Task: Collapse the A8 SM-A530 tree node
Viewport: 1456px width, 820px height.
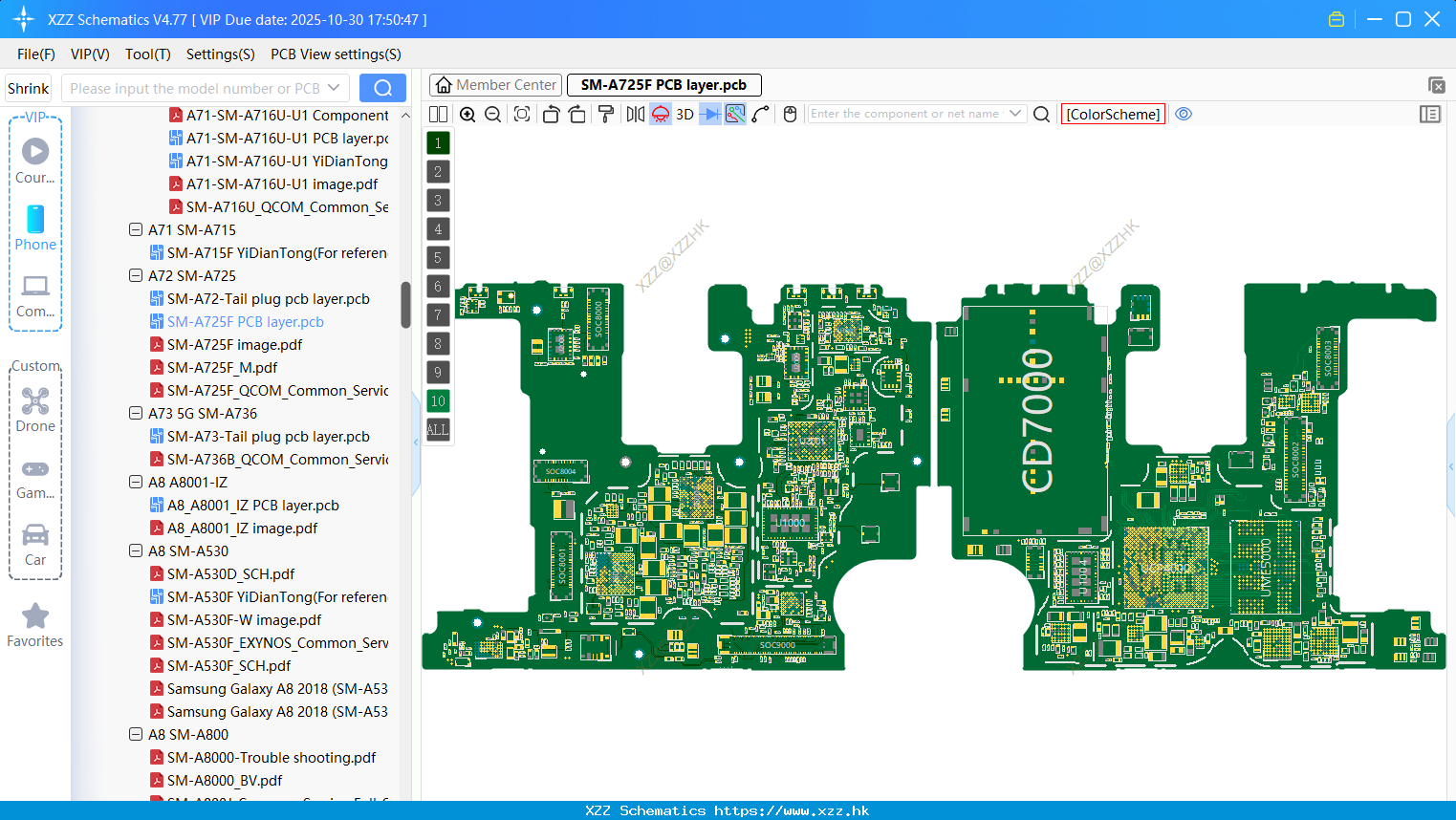Action: pyautogui.click(x=136, y=550)
